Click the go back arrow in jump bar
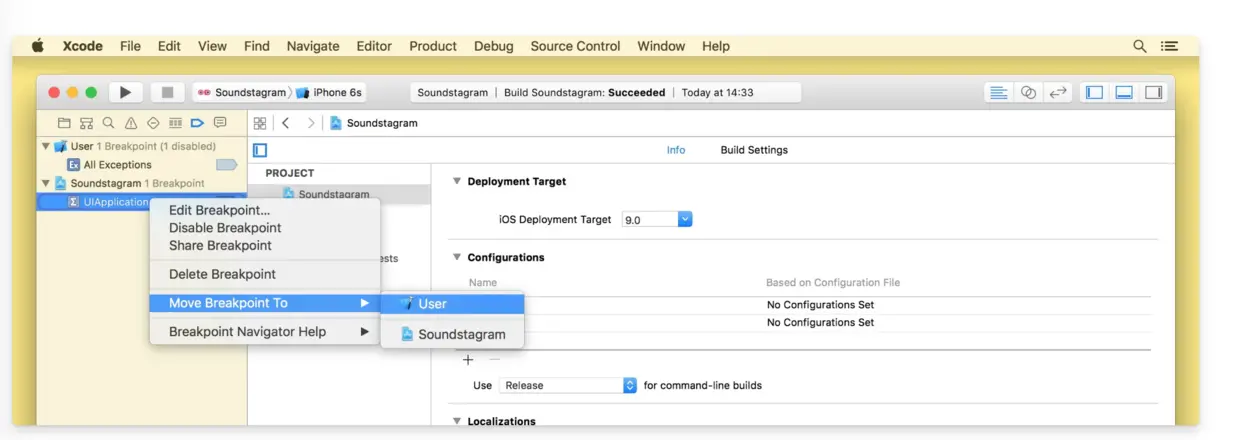 [286, 123]
